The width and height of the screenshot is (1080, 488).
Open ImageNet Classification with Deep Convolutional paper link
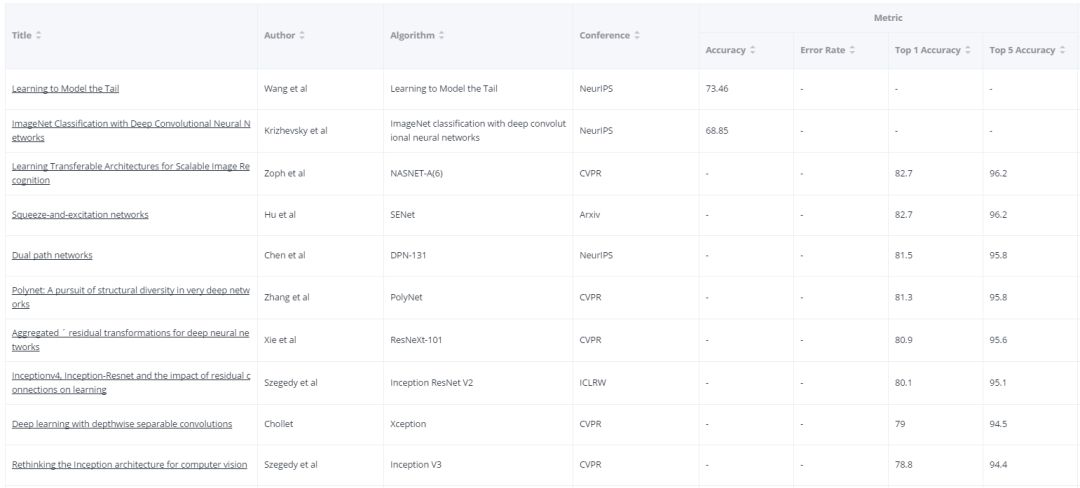point(130,124)
